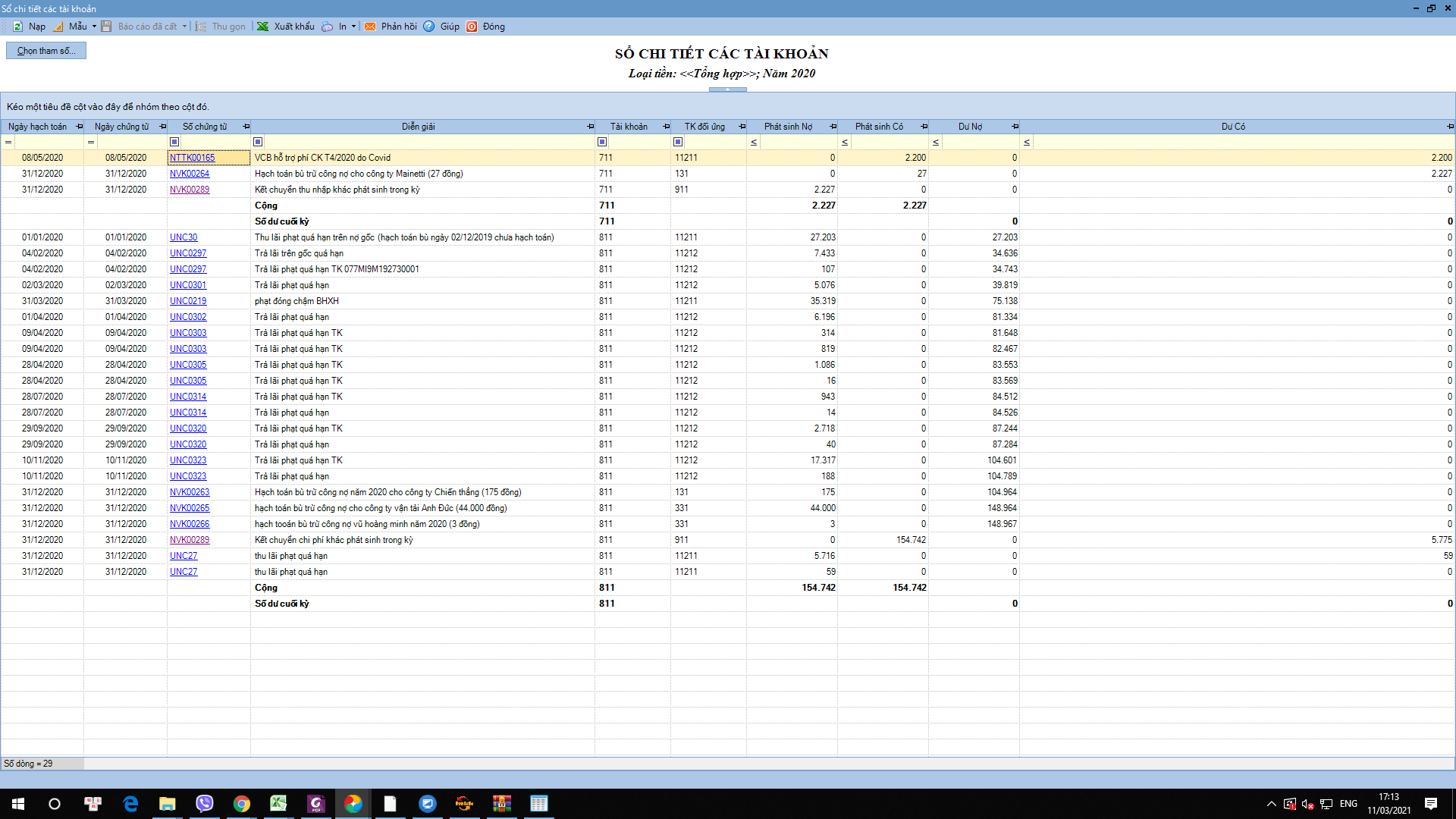This screenshot has width=1456, height=819.
Task: Open Chrome from the Windows taskbar
Action: 242,804
